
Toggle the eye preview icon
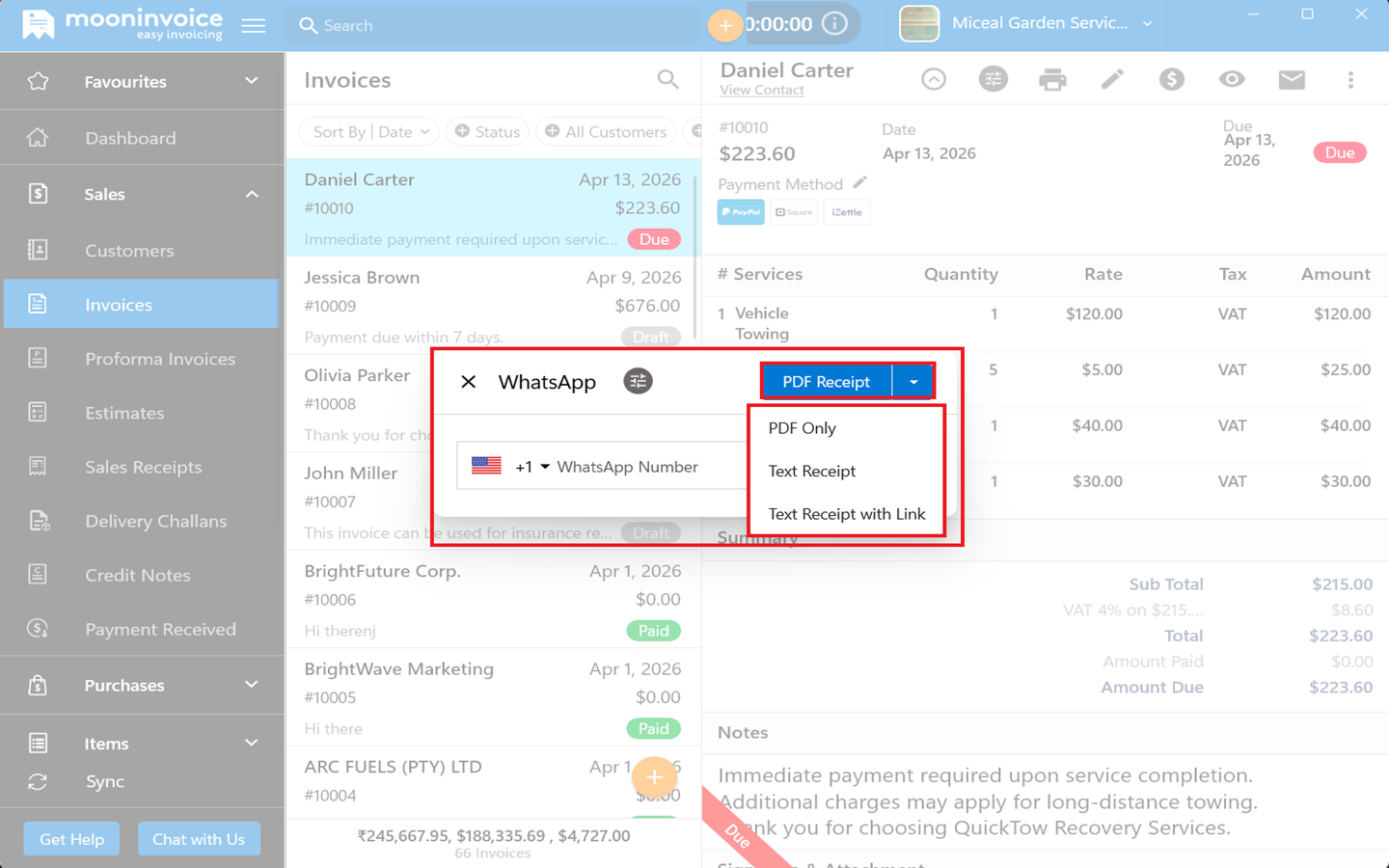click(1231, 80)
